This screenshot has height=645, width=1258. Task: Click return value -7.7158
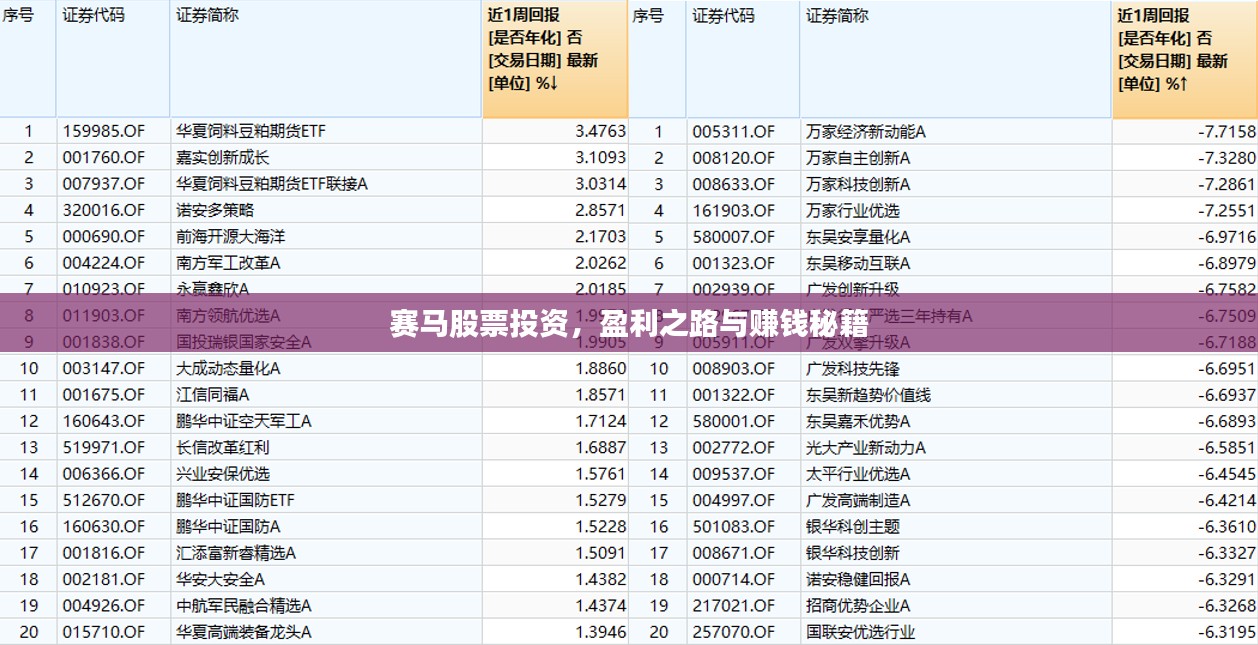[x=1226, y=131]
